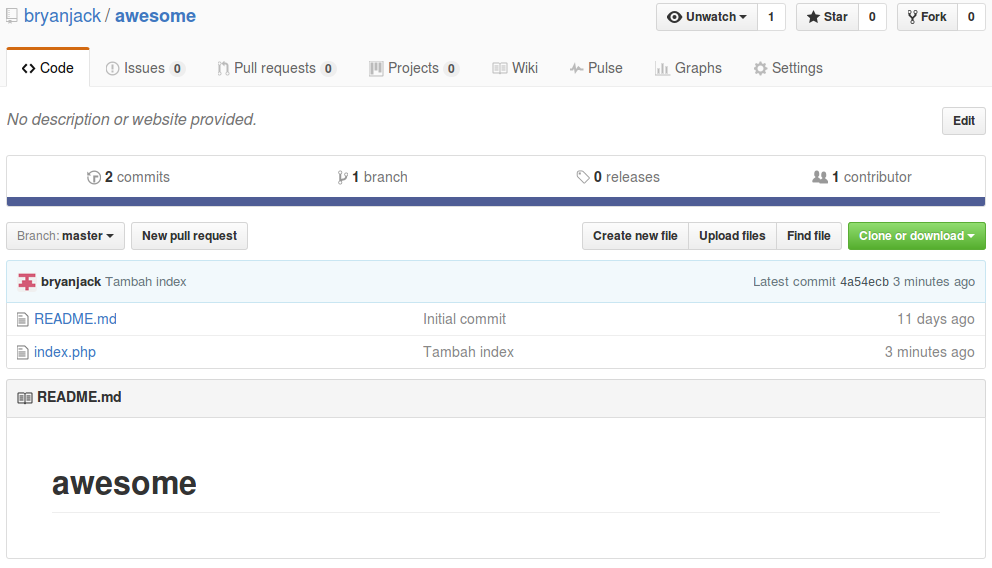Click the Find file button
Screen dimensions: 992x568
pos(809,236)
